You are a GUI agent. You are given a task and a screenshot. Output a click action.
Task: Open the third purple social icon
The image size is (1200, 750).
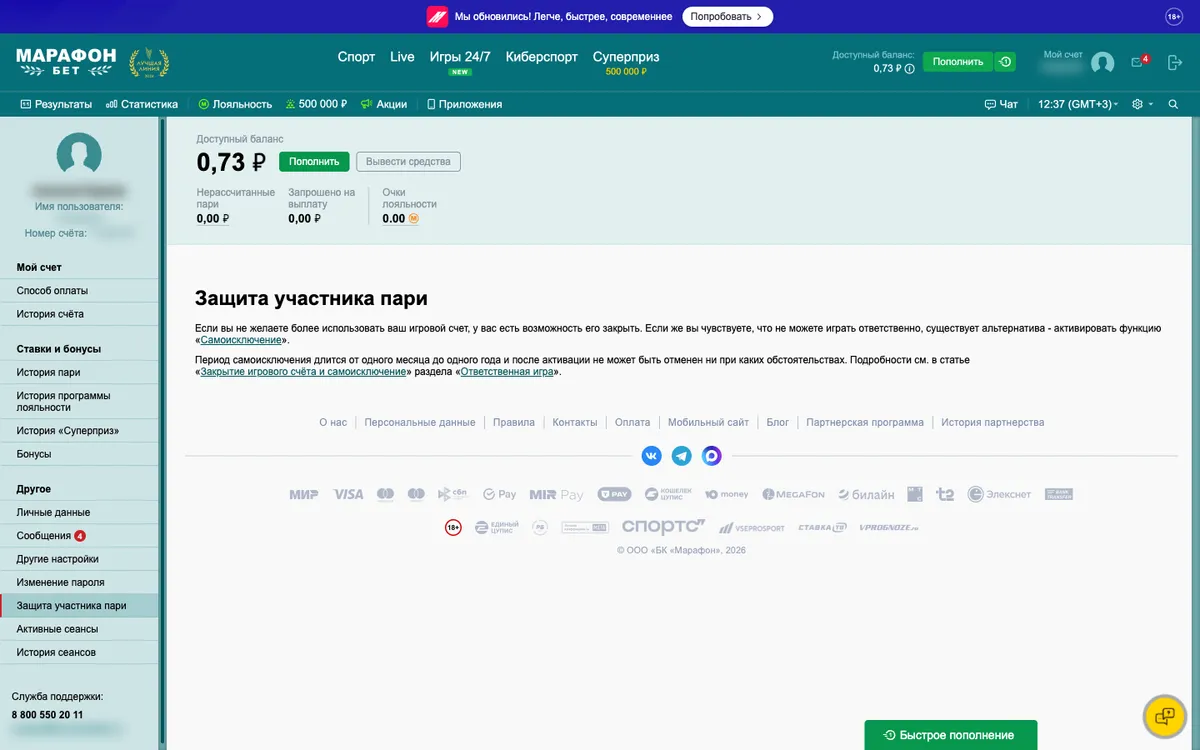[712, 455]
